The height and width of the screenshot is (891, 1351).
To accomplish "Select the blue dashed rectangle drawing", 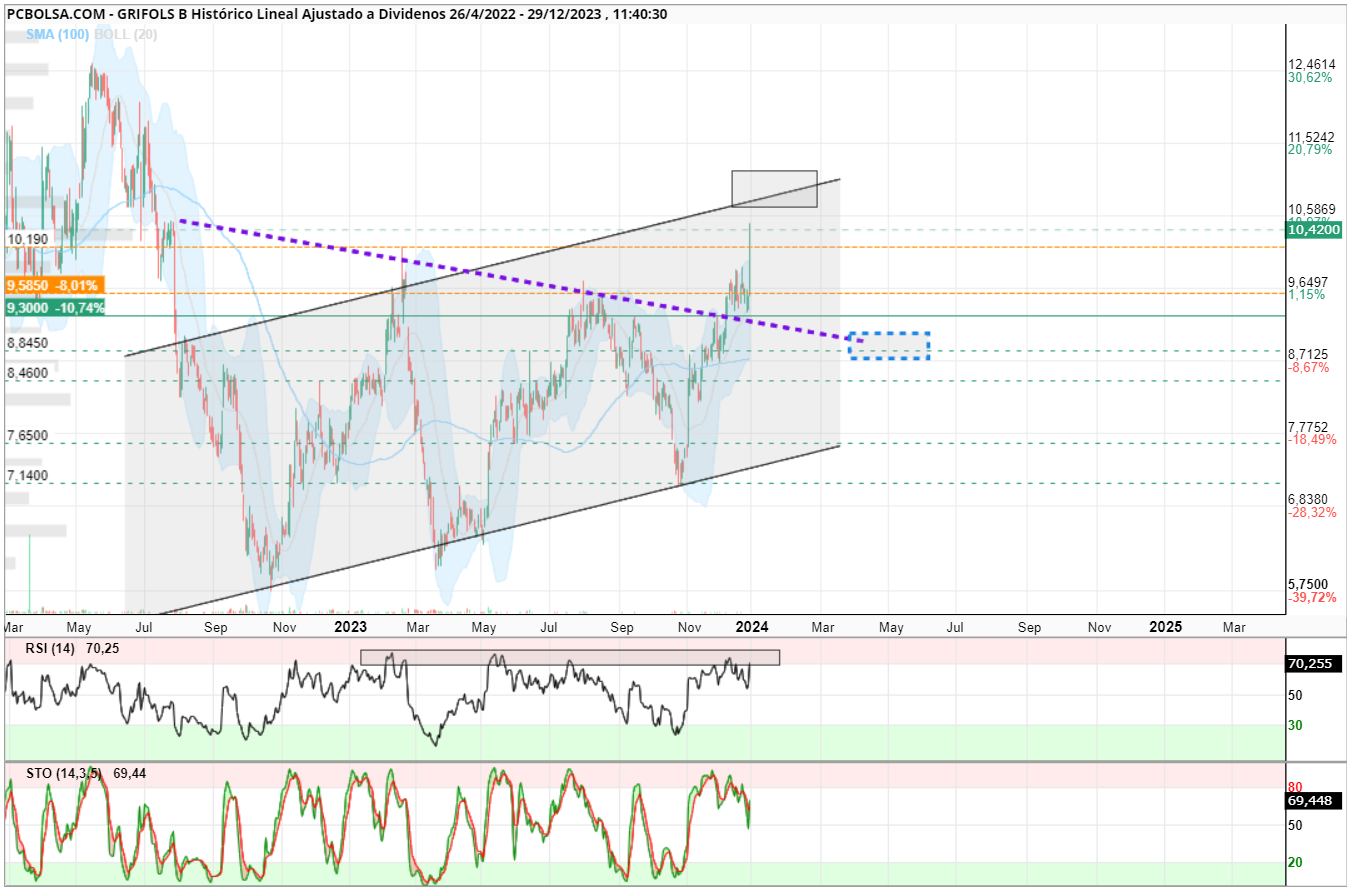I will coord(889,345).
